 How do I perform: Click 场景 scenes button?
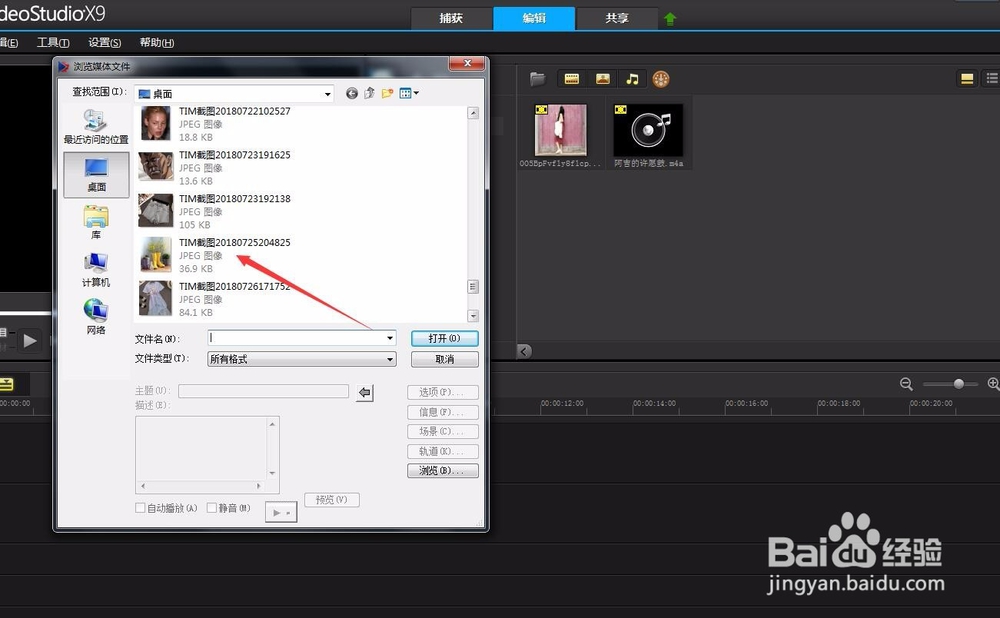point(443,432)
